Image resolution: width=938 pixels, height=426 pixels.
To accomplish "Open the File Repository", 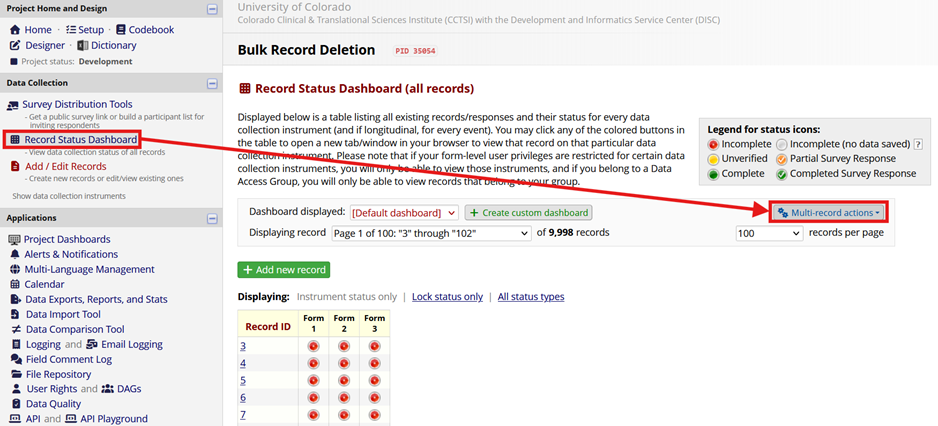I will pos(59,375).
